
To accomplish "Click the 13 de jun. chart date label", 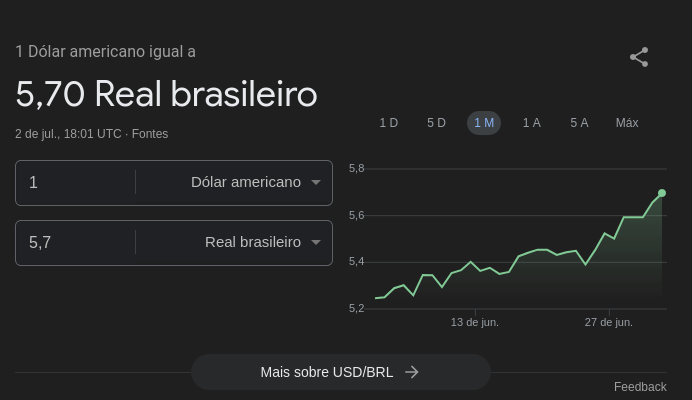I will [474, 322].
